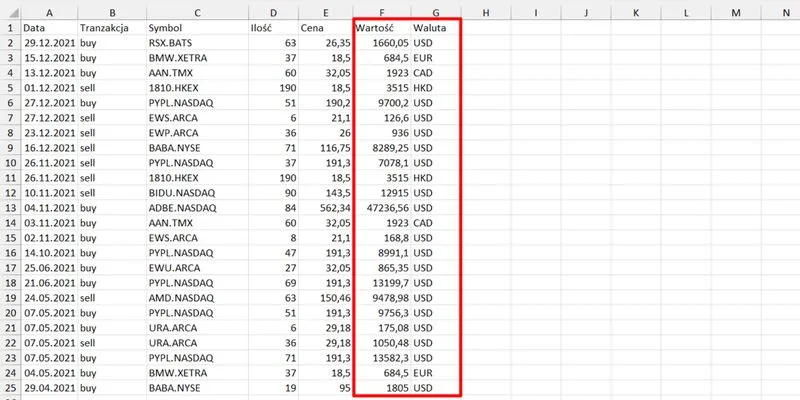Viewport: 800px width, 400px height.
Task: Click the AMD.NASDAQ cell
Action: pyautogui.click(x=195, y=296)
